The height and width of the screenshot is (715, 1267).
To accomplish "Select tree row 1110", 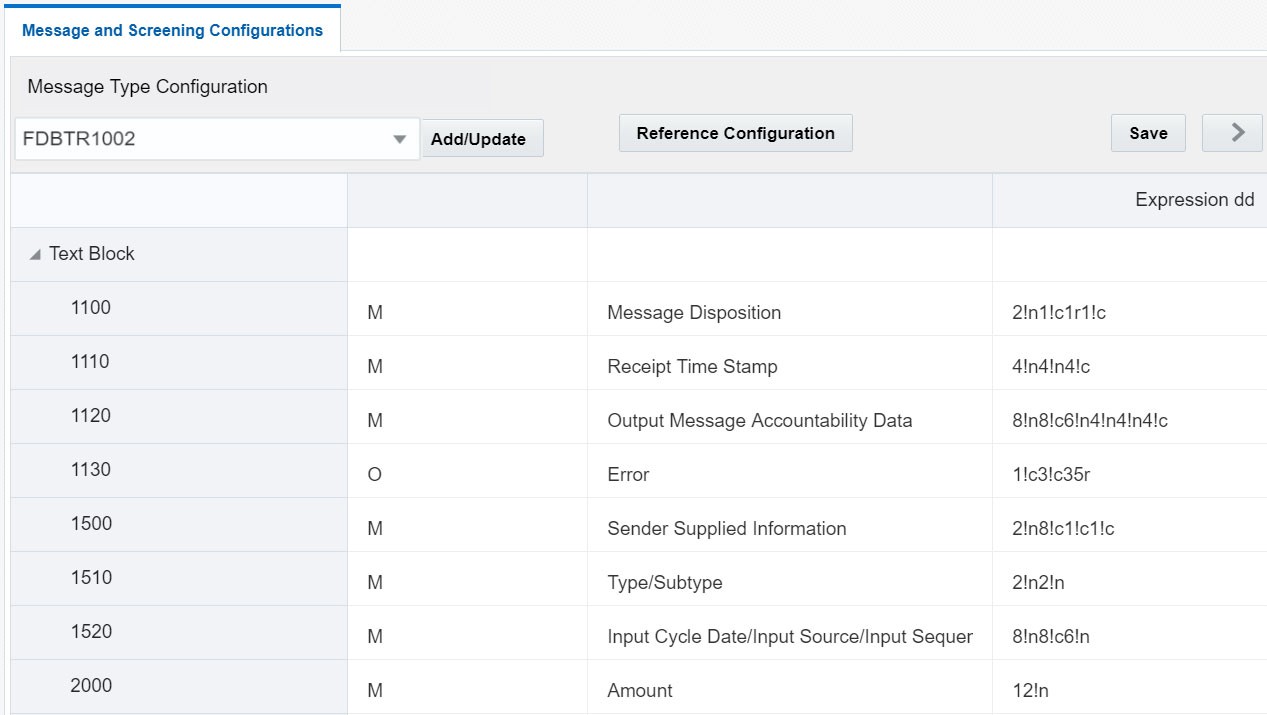I will point(90,362).
